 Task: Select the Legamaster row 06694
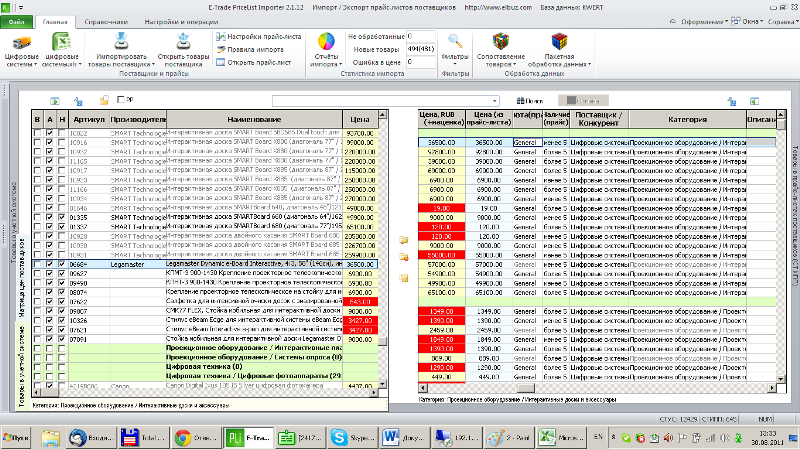click(205, 264)
